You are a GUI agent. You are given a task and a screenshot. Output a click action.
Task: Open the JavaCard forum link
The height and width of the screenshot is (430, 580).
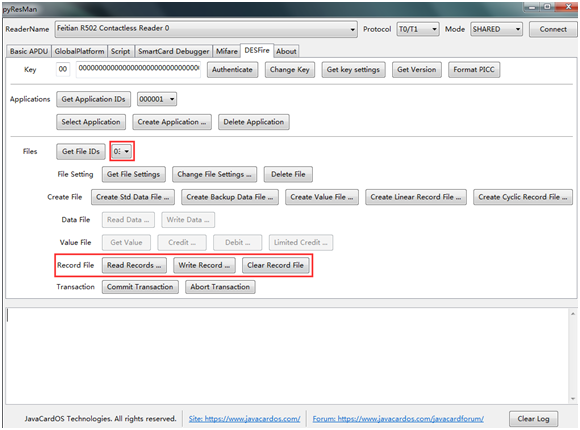pyautogui.click(x=398, y=419)
